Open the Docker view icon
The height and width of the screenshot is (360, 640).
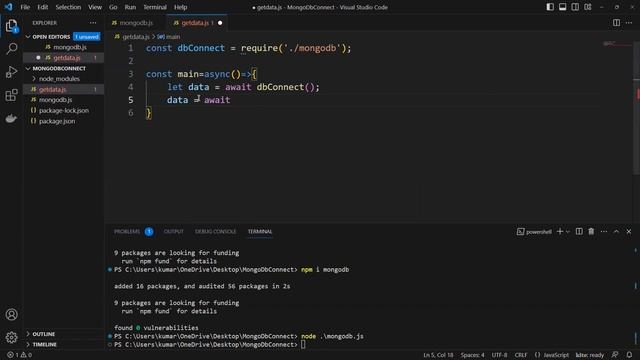11,118
